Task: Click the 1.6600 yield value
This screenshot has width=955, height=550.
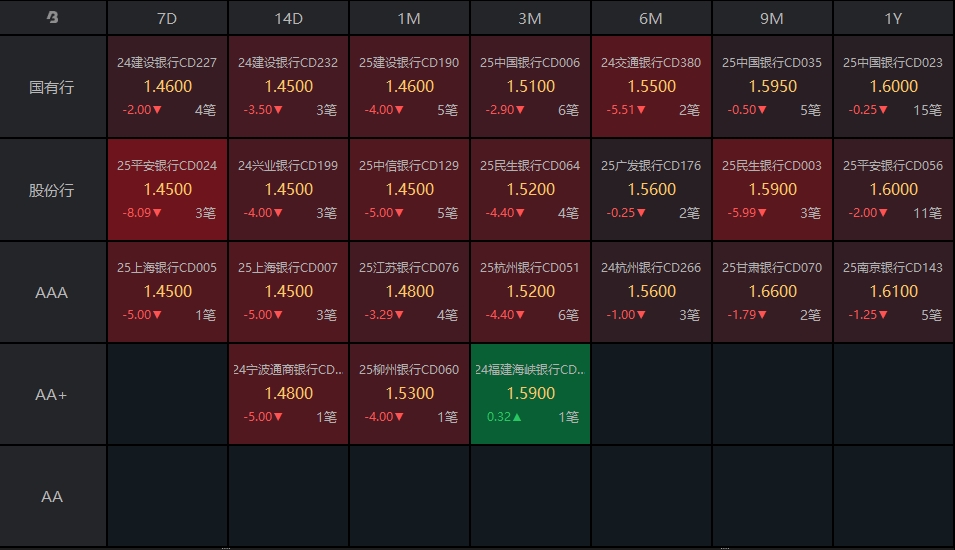Action: pos(772,292)
